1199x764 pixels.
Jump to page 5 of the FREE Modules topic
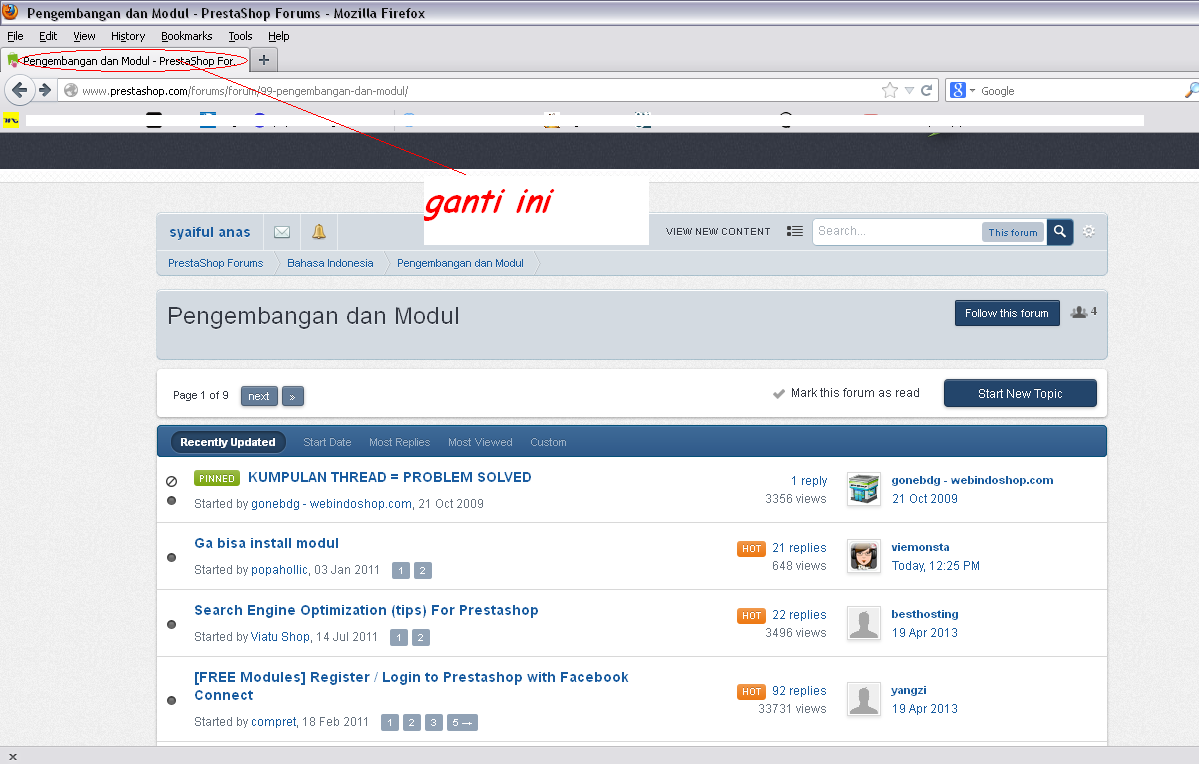pos(463,723)
